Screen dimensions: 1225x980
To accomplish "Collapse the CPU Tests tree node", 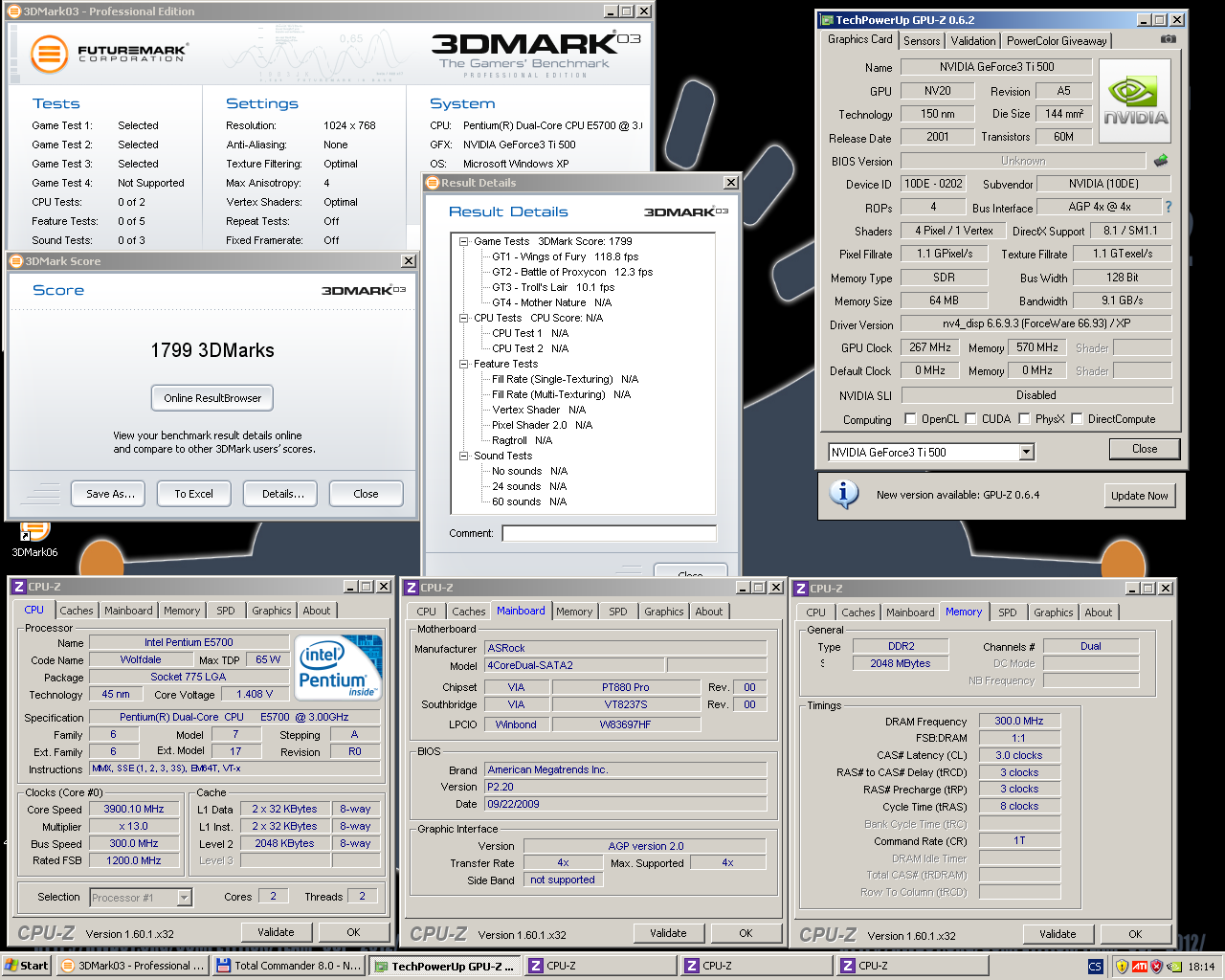I will [x=463, y=318].
